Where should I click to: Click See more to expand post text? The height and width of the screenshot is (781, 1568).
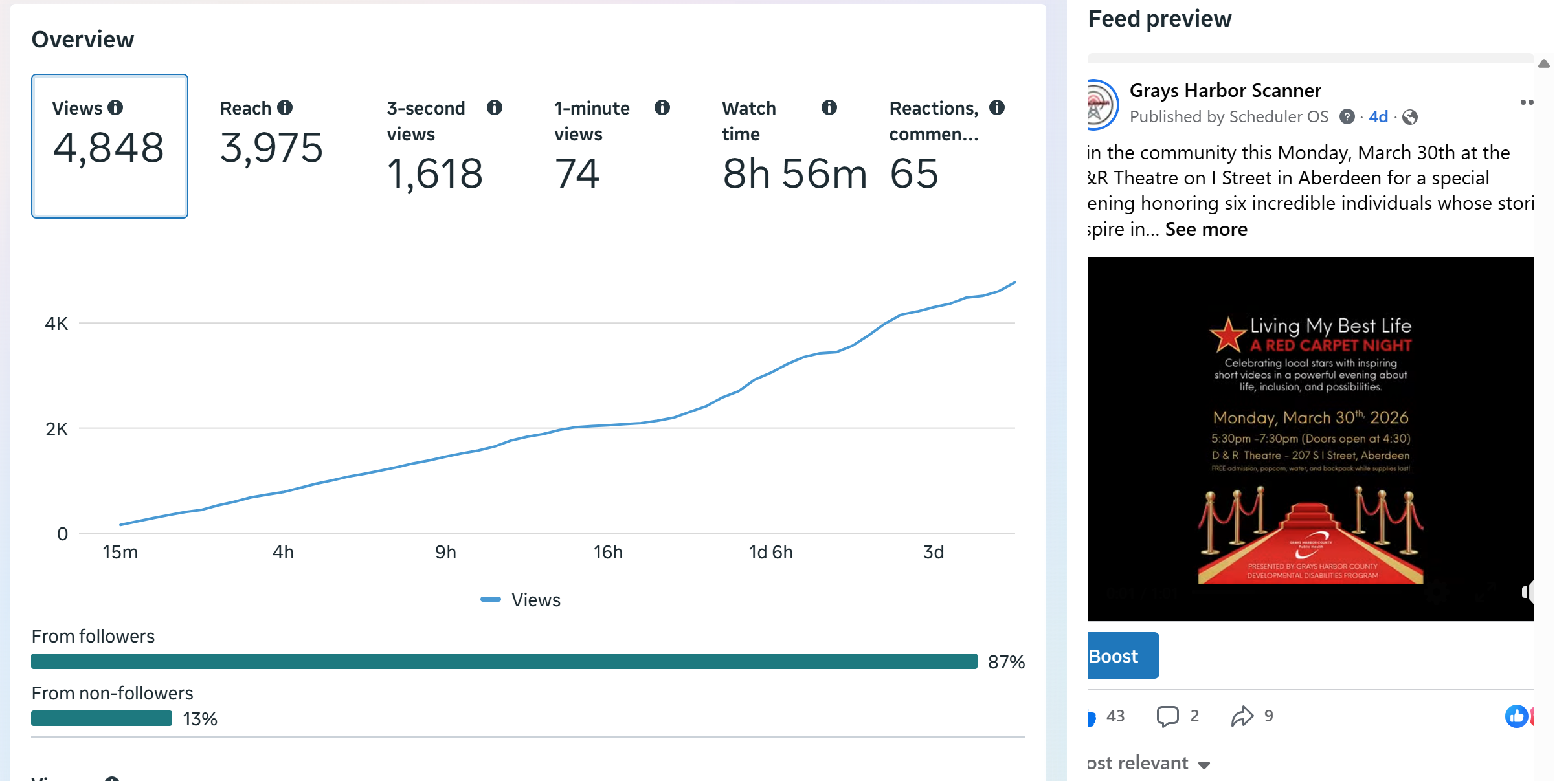(x=1205, y=229)
